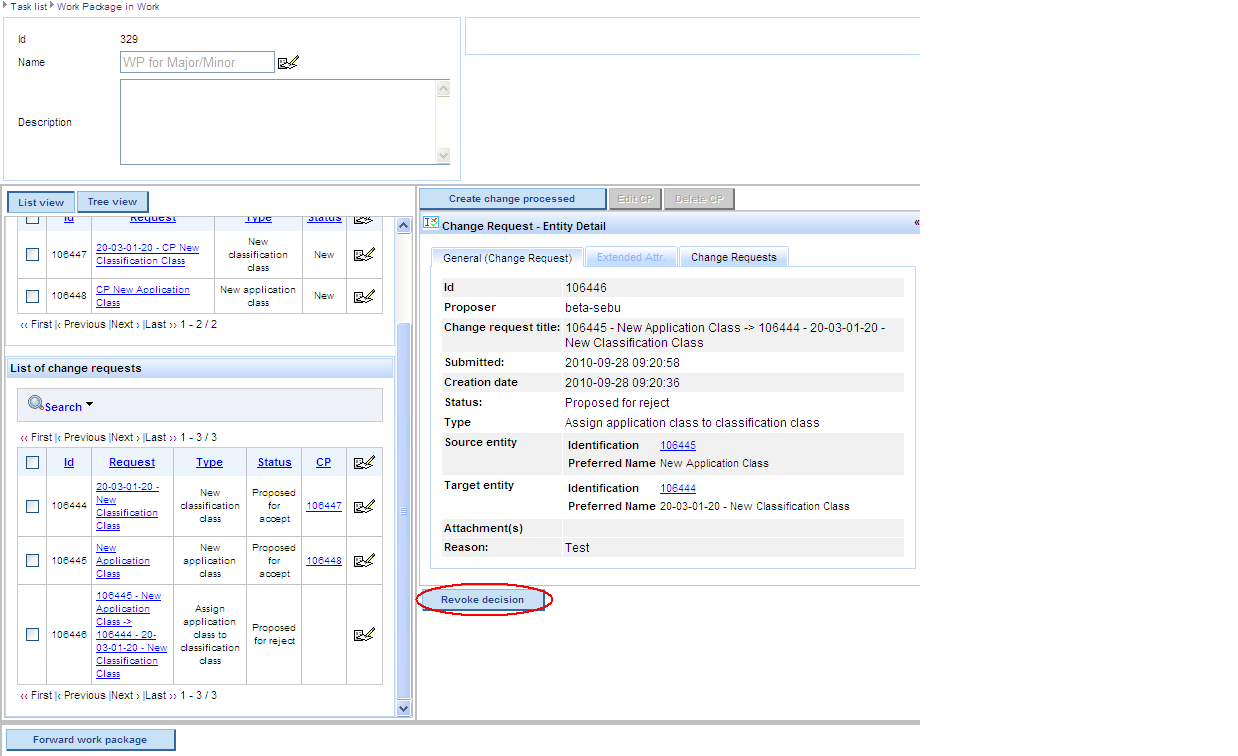Collapse the Entity Detail panel chevron
The image size is (1238, 756).
pos(915,224)
